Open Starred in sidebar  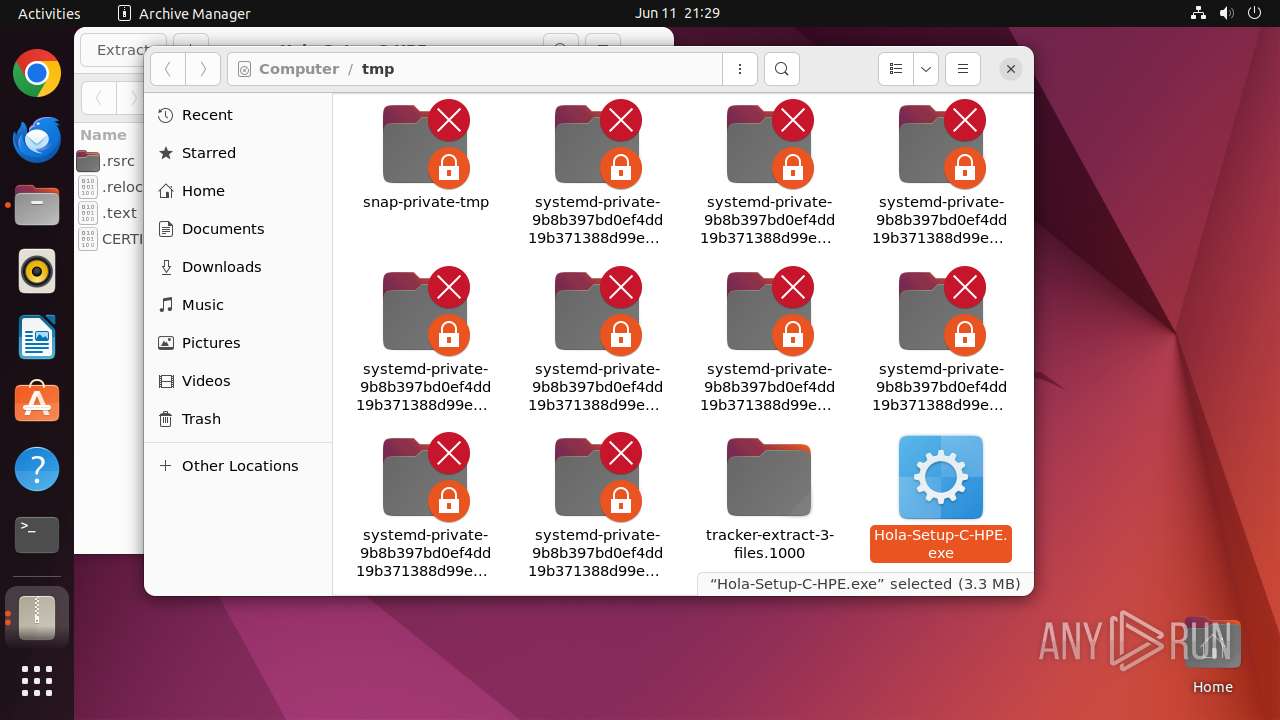[x=238, y=153]
